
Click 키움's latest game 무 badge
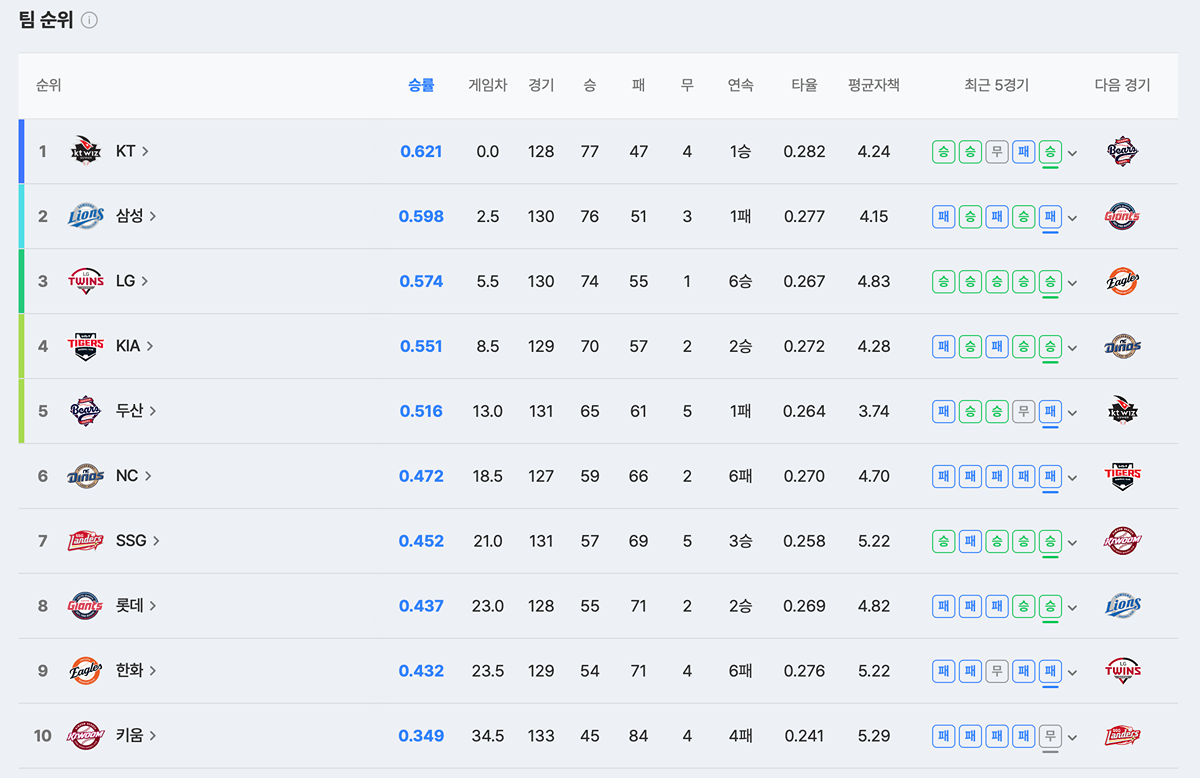tap(1050, 737)
